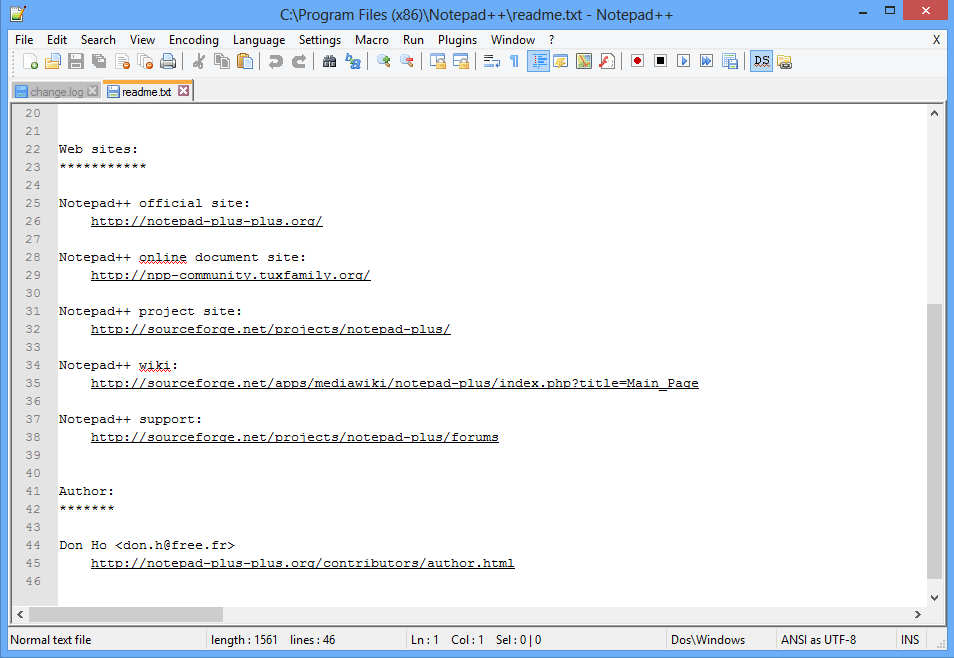Toggle DSpellCheck DS button

762,61
